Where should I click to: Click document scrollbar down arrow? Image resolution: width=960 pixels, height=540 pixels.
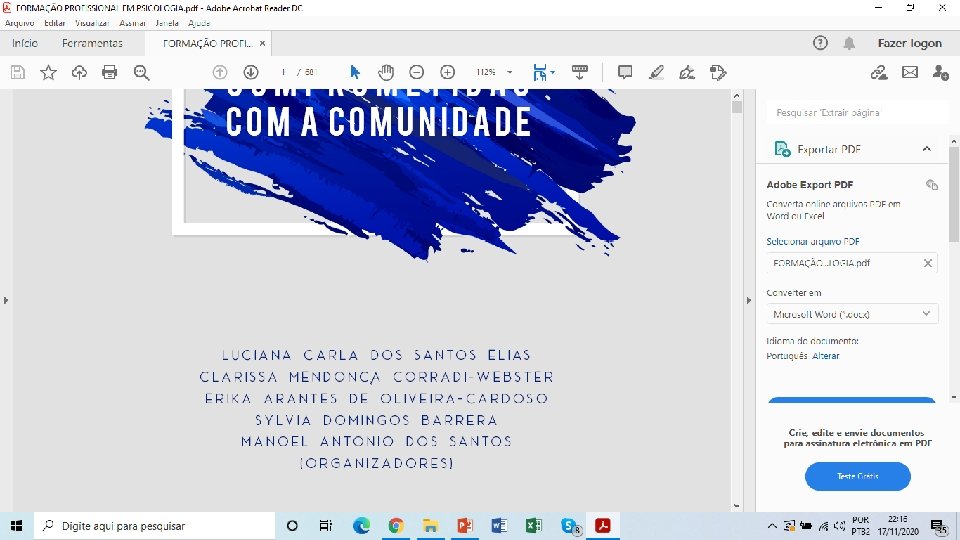[x=737, y=506]
